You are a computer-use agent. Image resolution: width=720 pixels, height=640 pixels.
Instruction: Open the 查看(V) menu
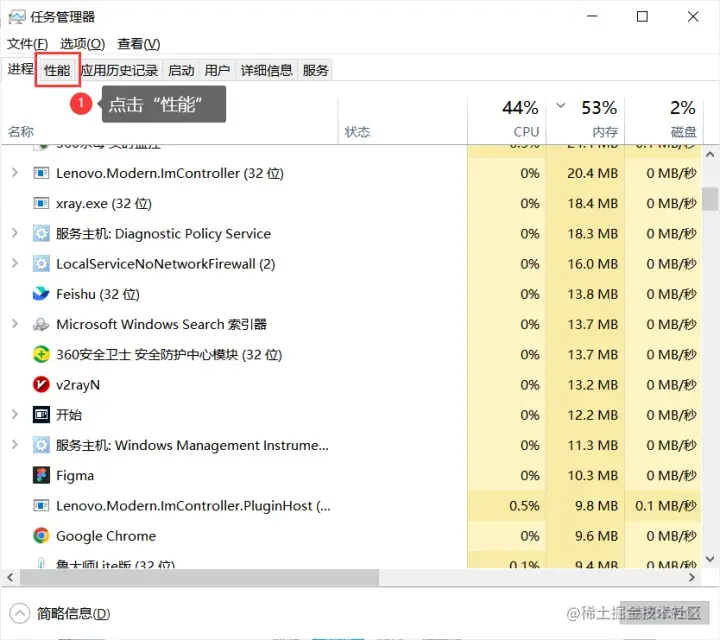coord(139,44)
